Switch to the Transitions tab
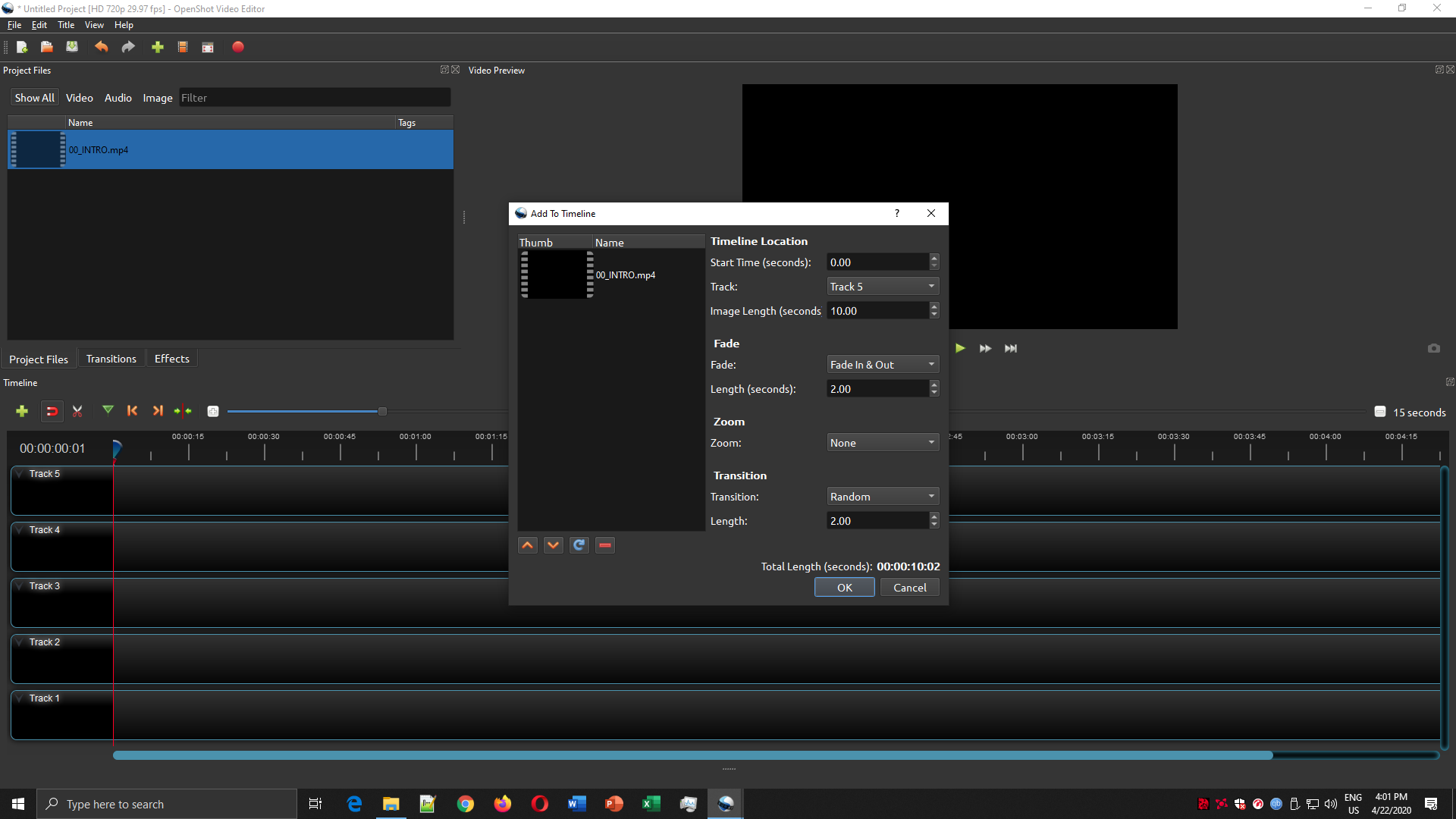1456x819 pixels. (x=111, y=358)
